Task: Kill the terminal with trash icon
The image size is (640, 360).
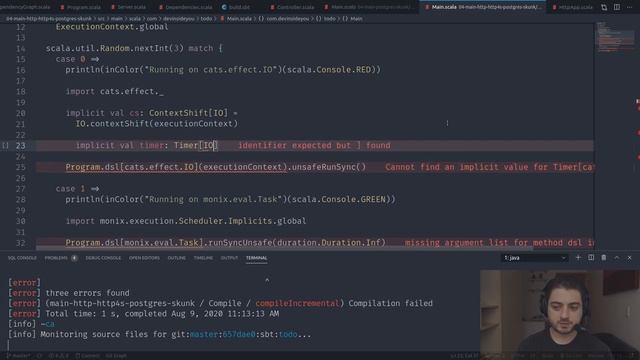Action: coord(604,258)
